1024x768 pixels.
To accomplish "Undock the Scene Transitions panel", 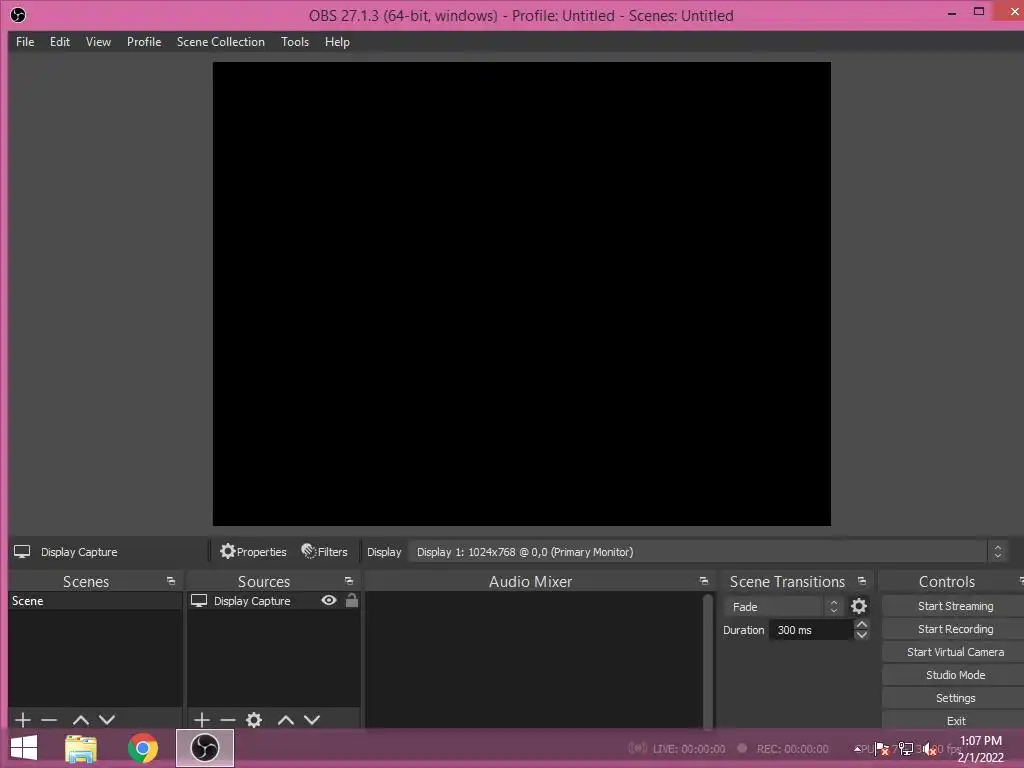I will [862, 581].
